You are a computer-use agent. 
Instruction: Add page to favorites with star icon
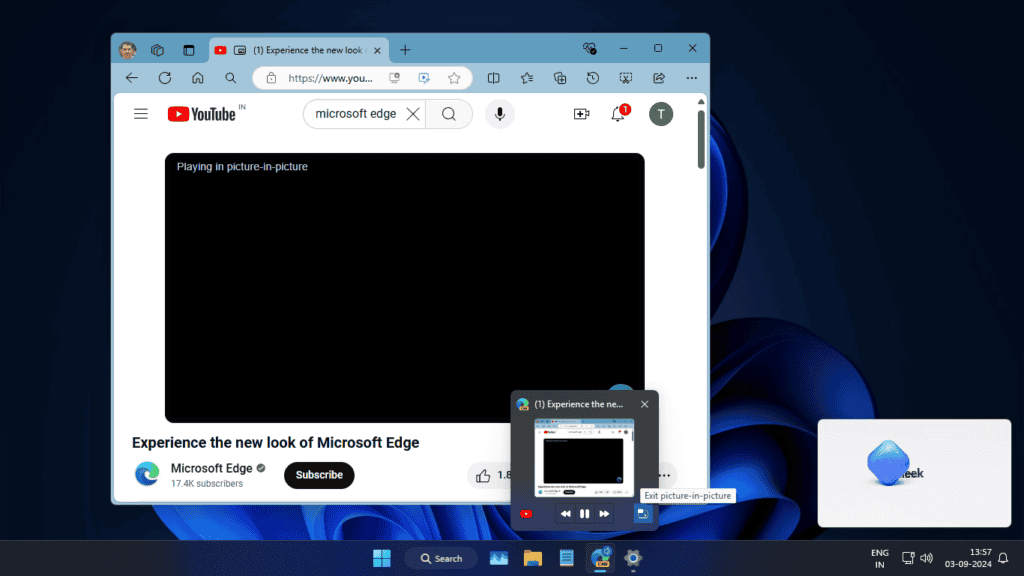[454, 78]
